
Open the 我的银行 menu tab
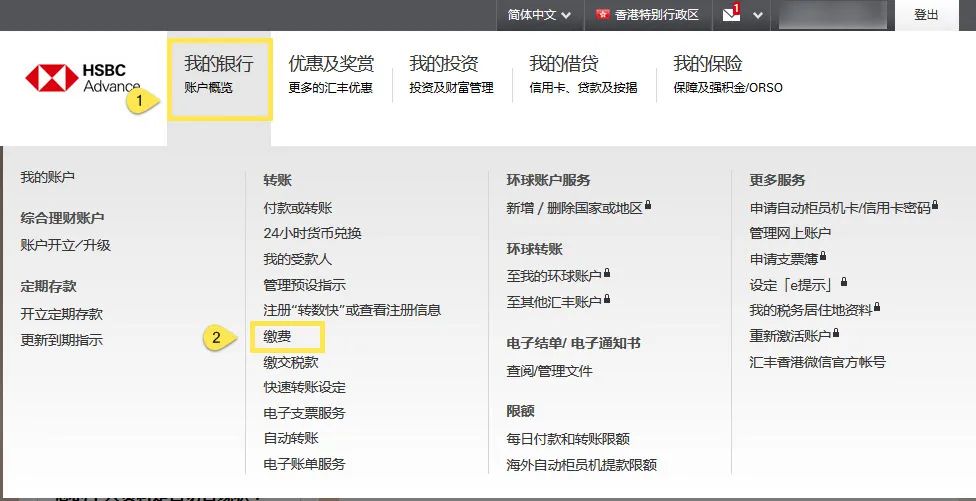(219, 73)
